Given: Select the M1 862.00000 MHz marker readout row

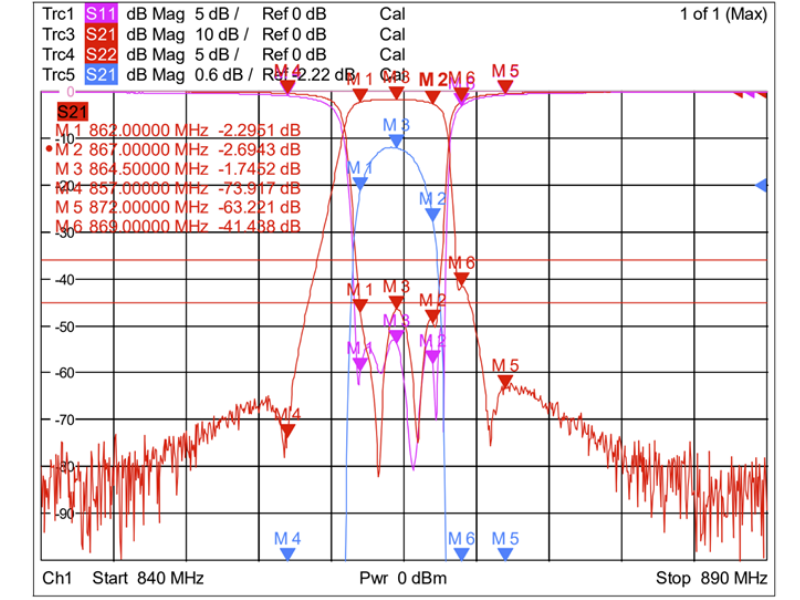Looking at the screenshot, I should tap(178, 130).
